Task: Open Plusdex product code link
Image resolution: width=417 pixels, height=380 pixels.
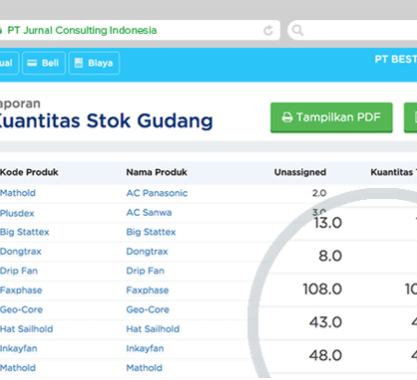Action: [17, 213]
